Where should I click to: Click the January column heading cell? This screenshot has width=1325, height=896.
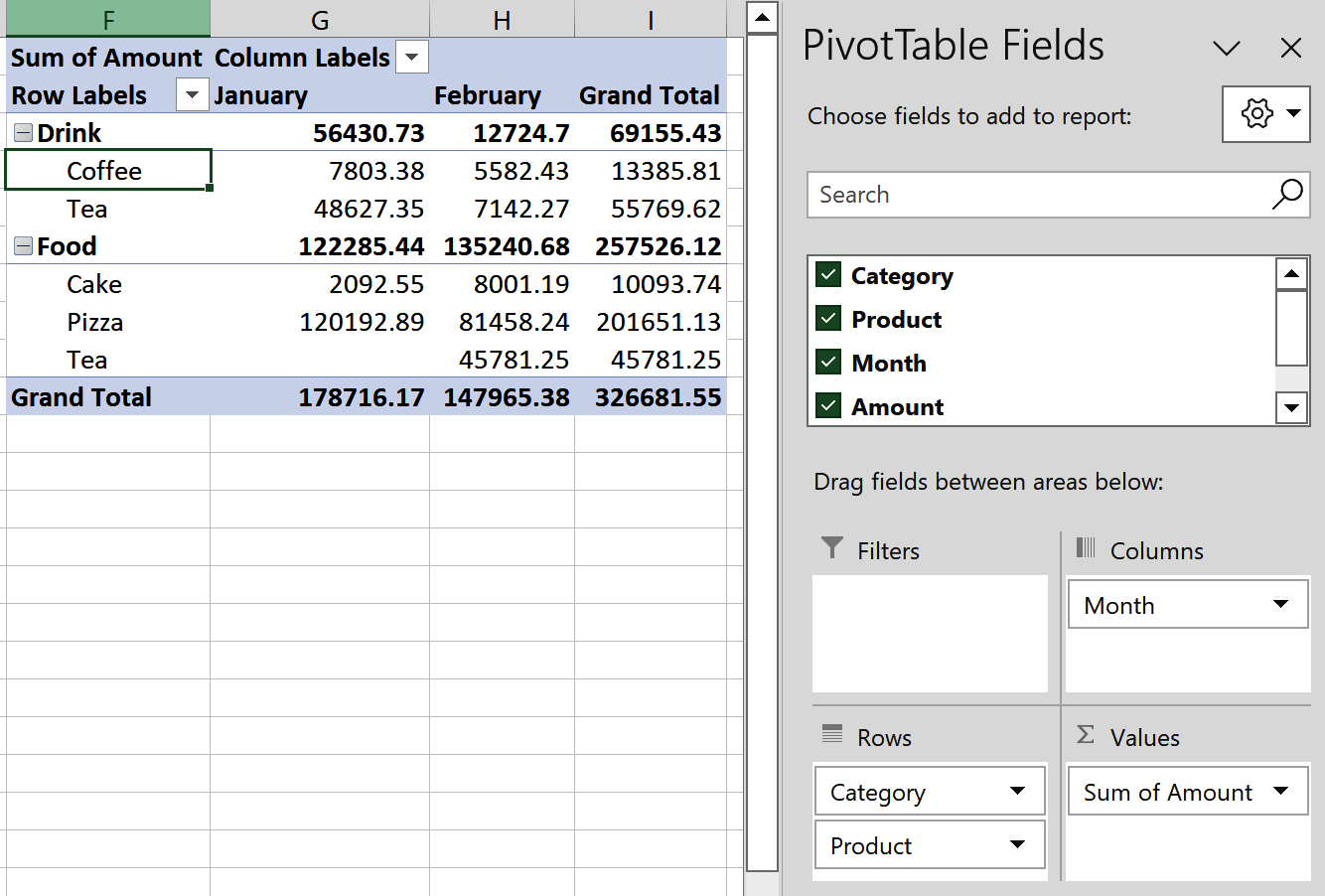click(320, 95)
